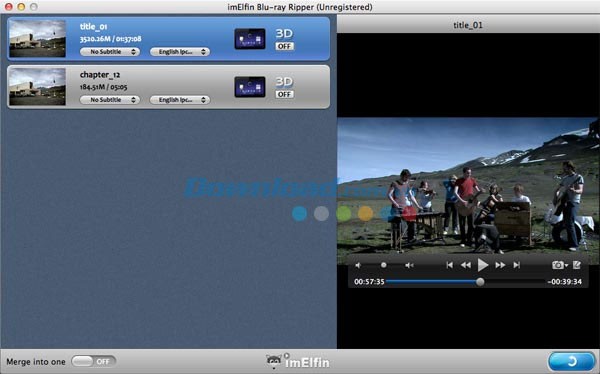Start conversion with blue convert button
The width and height of the screenshot is (600, 374).
coord(571,361)
